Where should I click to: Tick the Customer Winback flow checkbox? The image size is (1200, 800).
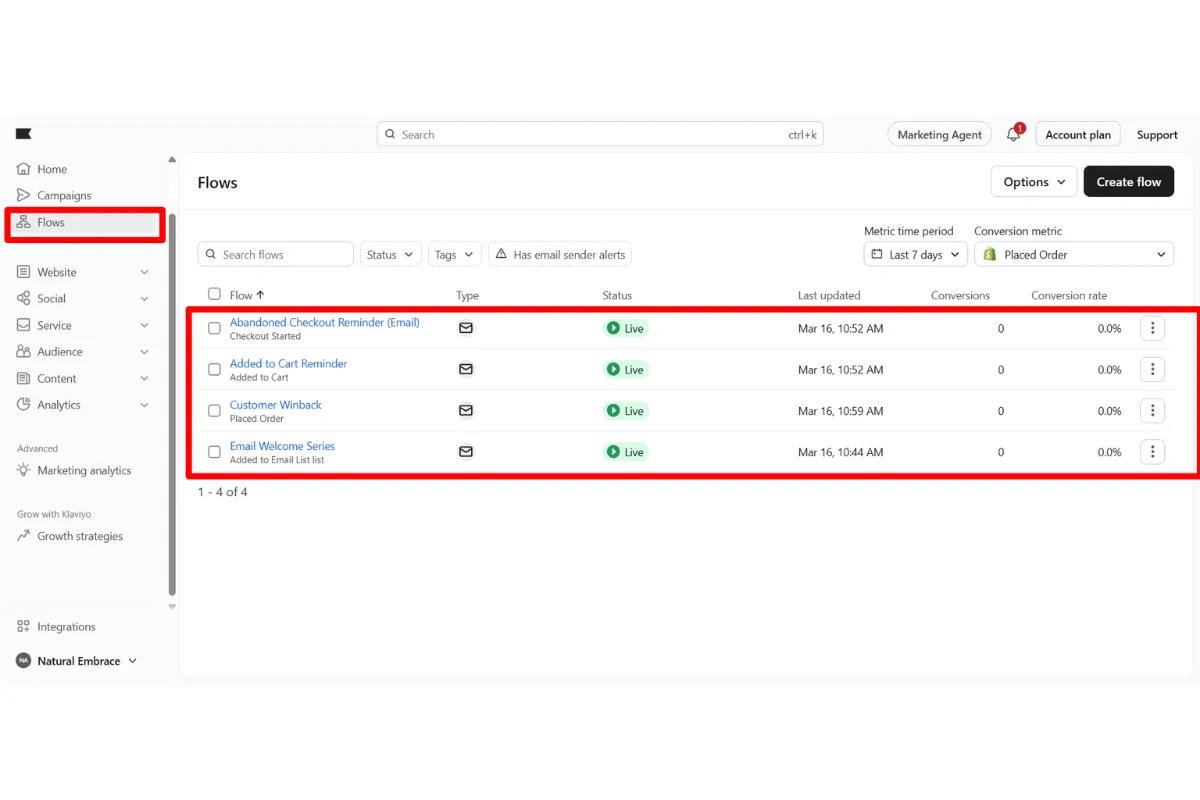point(214,411)
